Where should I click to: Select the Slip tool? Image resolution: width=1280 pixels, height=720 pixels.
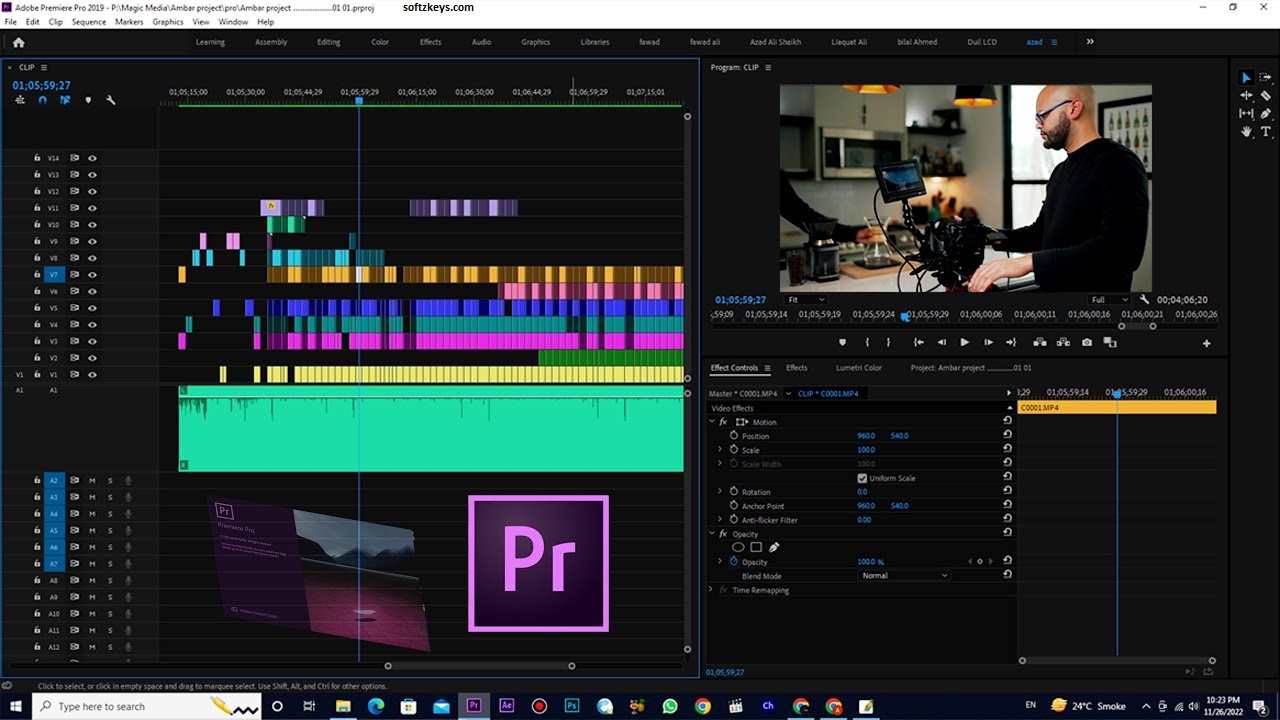point(1246,114)
